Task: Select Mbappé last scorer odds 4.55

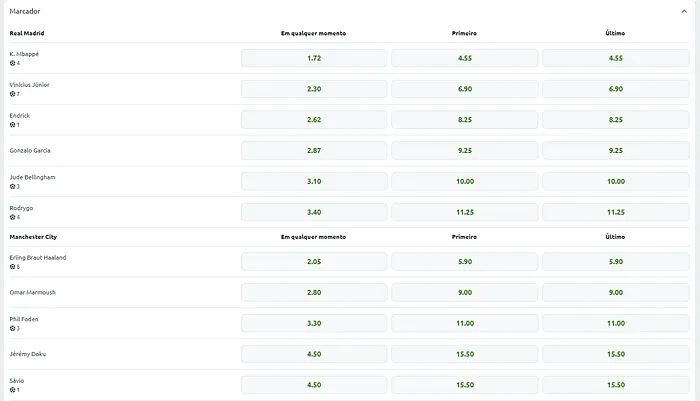Action: coord(616,58)
